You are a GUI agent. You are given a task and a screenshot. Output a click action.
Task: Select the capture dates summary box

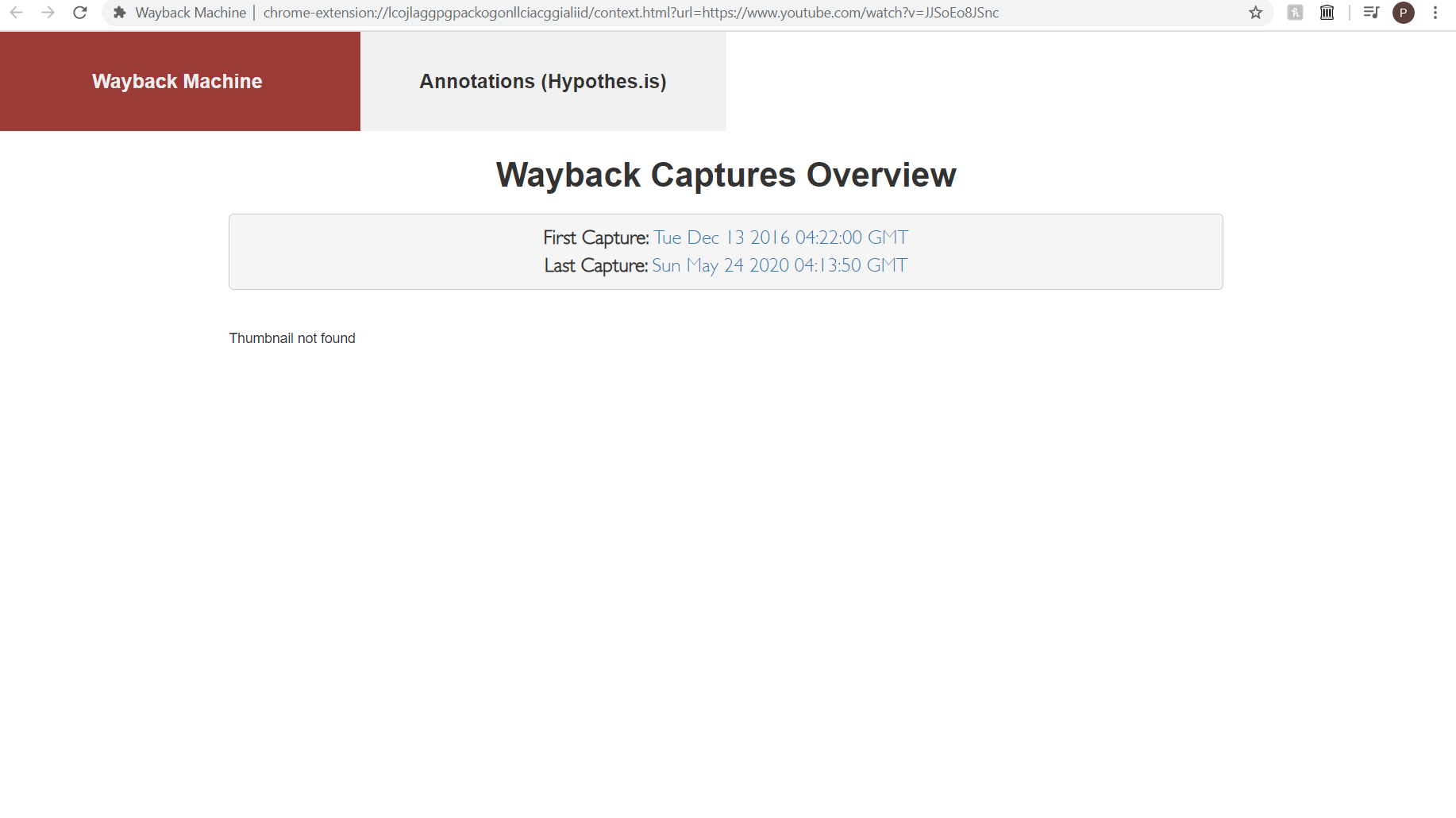[x=725, y=252]
